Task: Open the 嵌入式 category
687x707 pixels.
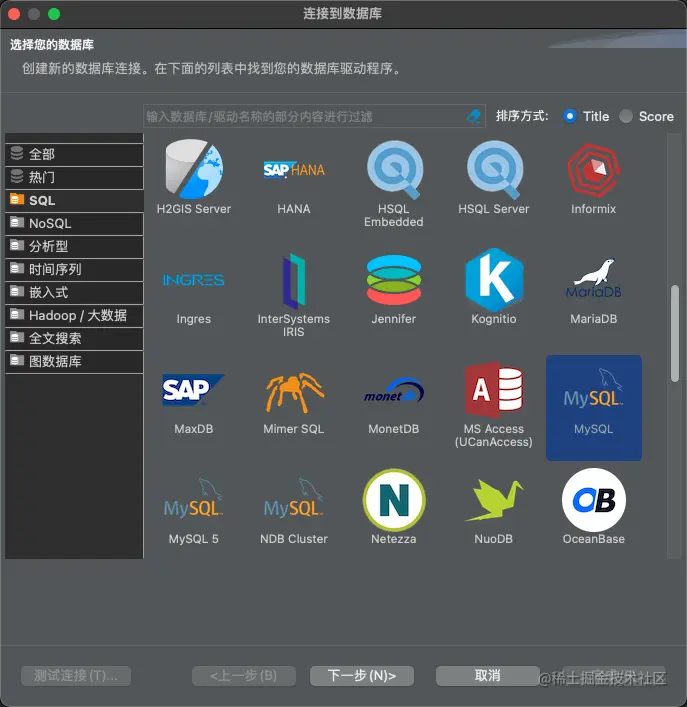Action: coord(74,292)
